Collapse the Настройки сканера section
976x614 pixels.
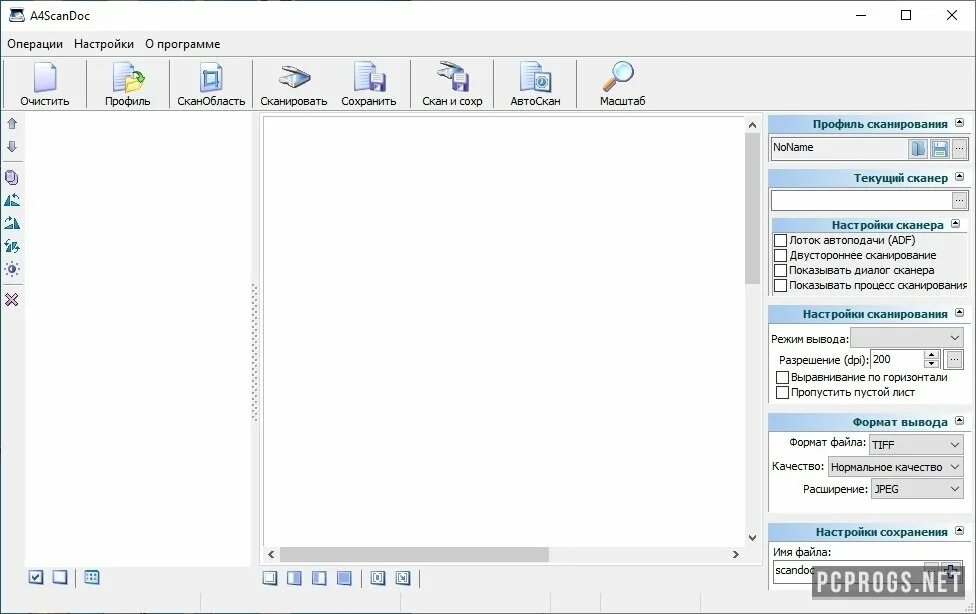(x=956, y=224)
